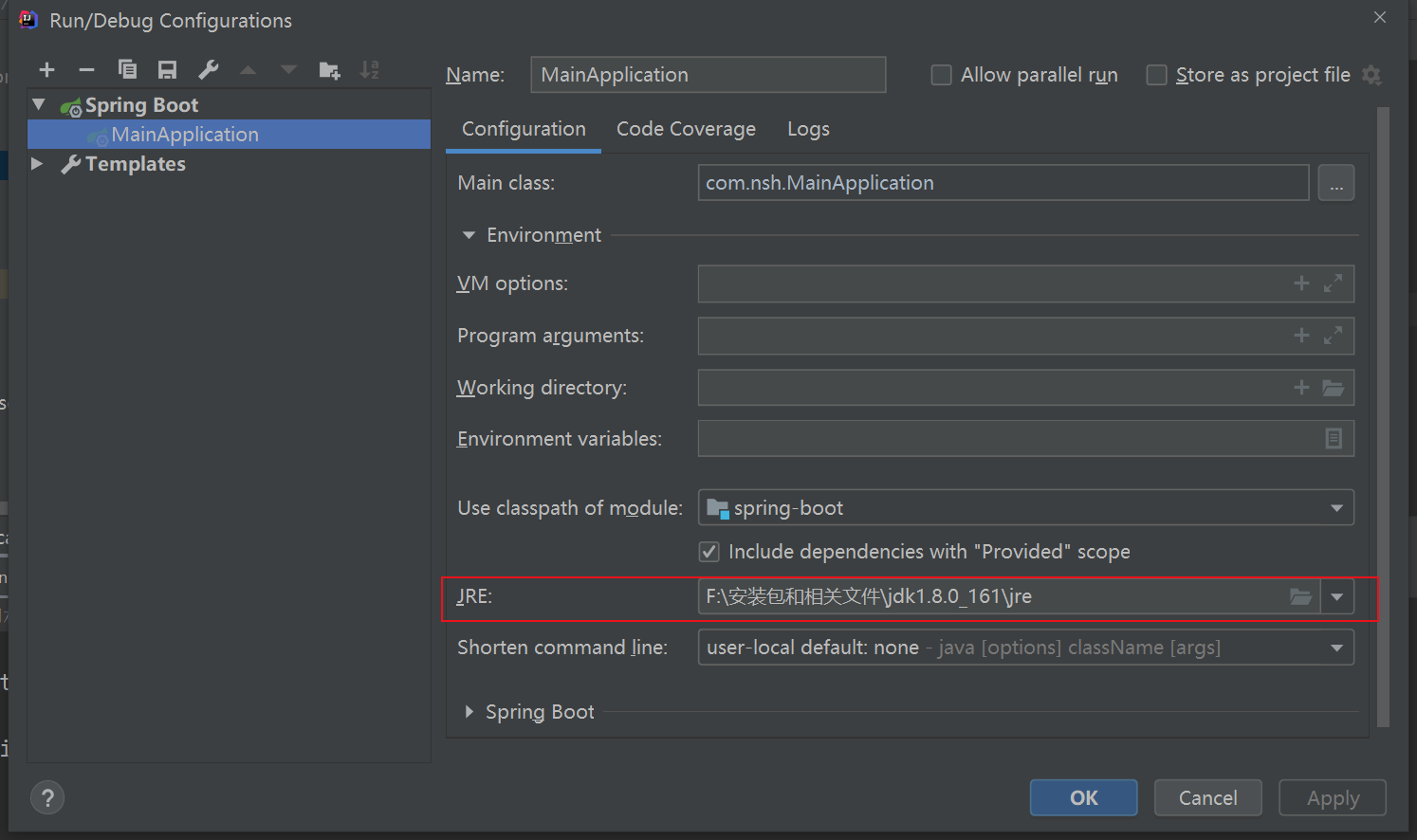Image resolution: width=1417 pixels, height=840 pixels.
Task: Click the Cancel button
Action: [x=1207, y=797]
